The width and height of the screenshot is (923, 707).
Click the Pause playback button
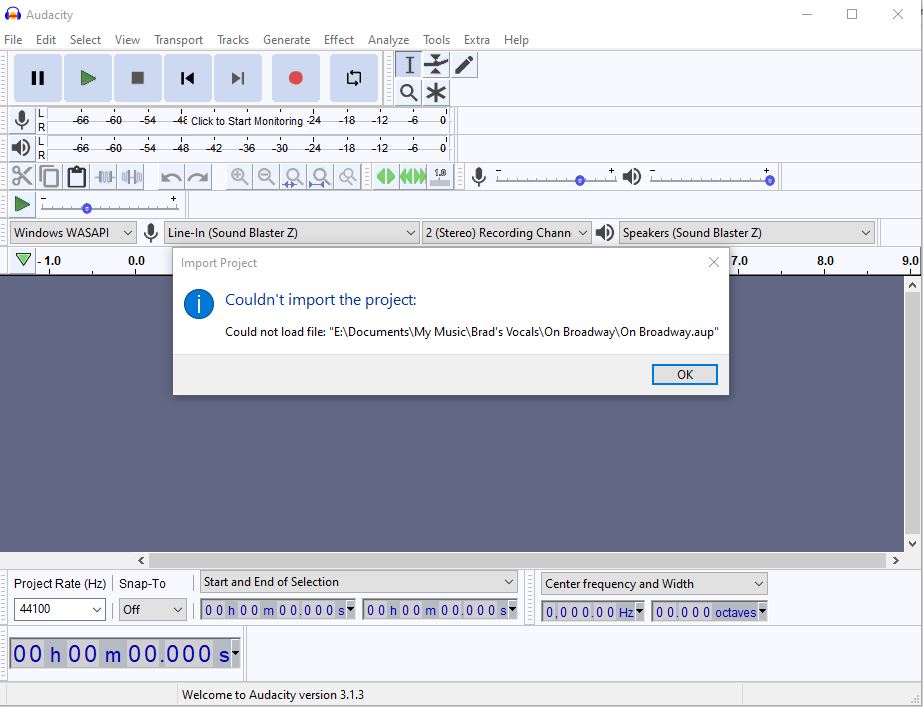(38, 78)
